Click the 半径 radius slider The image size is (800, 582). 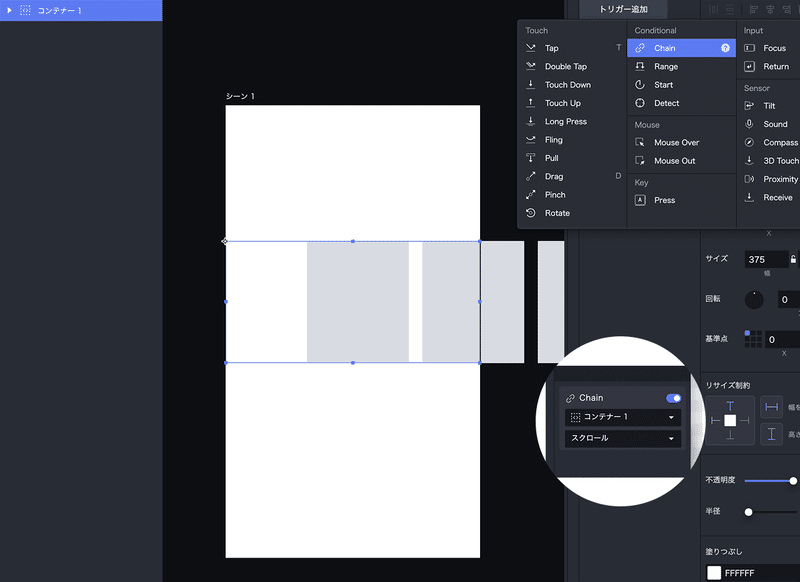click(771, 512)
